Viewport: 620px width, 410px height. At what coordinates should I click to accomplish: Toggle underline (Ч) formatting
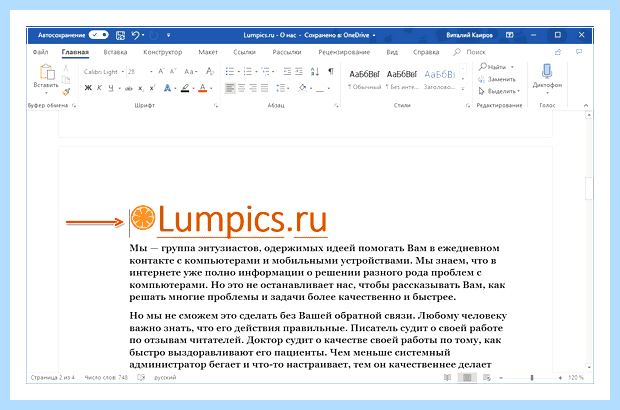[111, 88]
